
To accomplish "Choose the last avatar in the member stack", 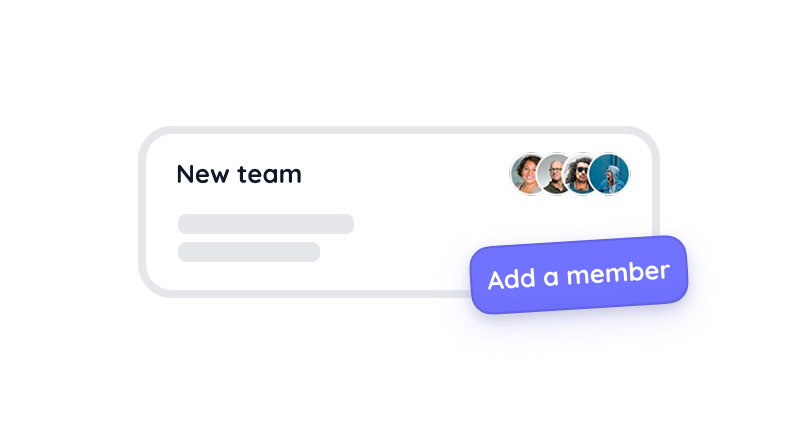I will click(x=609, y=174).
